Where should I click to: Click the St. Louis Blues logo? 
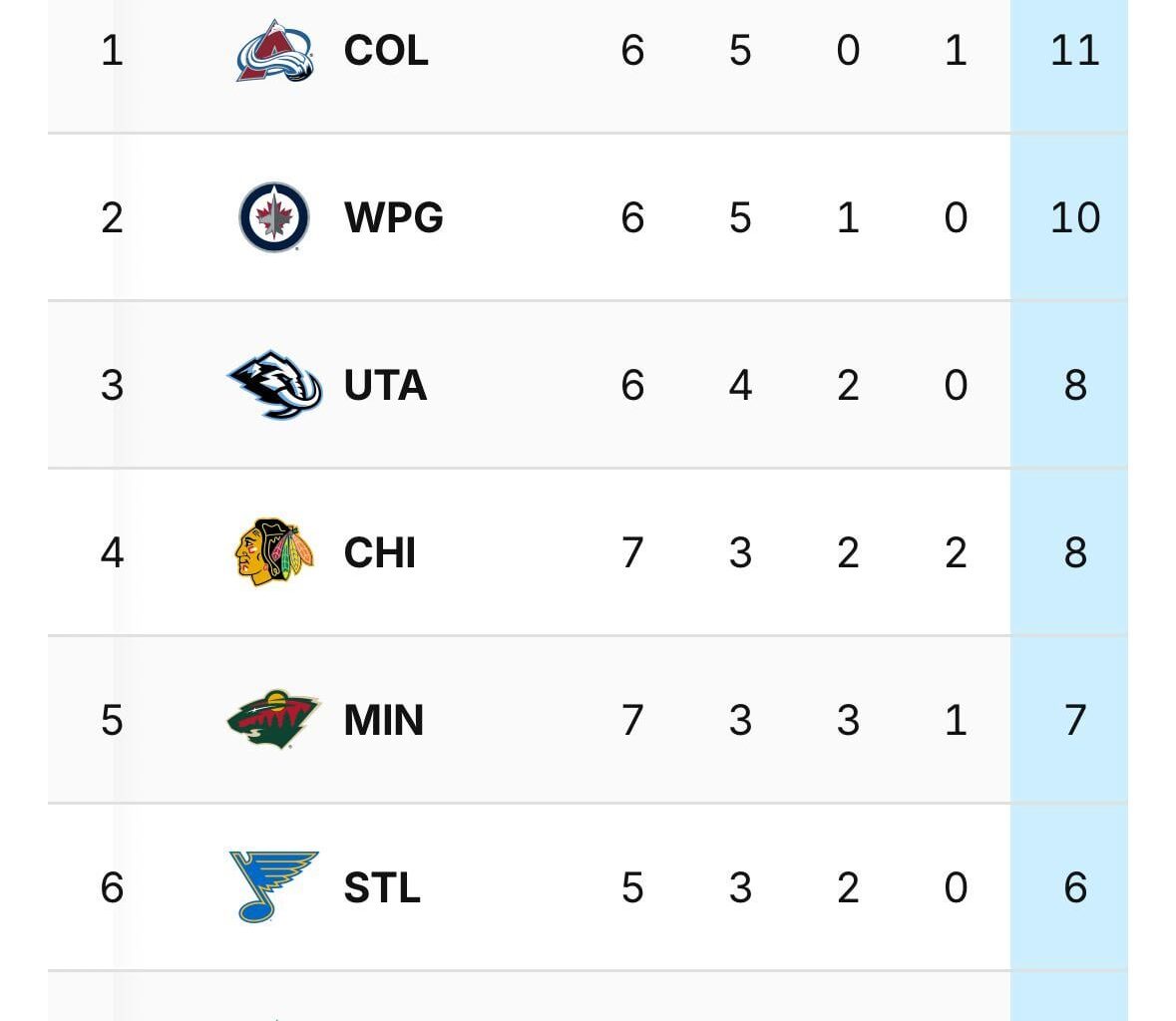(x=272, y=886)
